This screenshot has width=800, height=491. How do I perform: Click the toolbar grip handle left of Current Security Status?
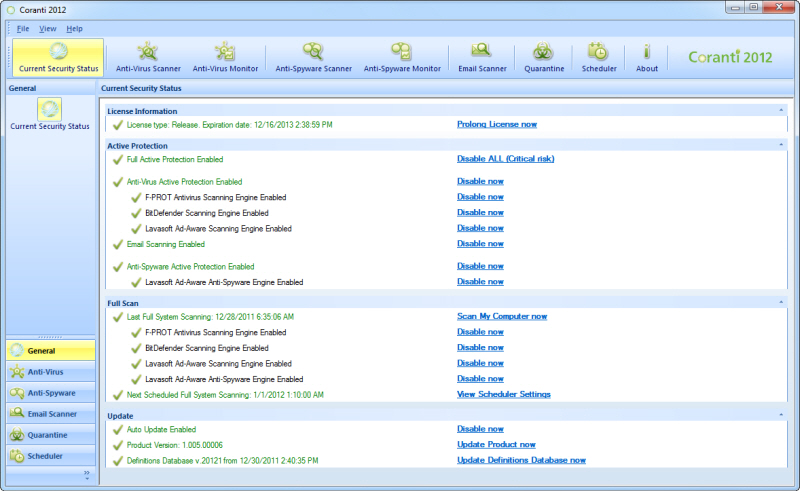point(9,57)
